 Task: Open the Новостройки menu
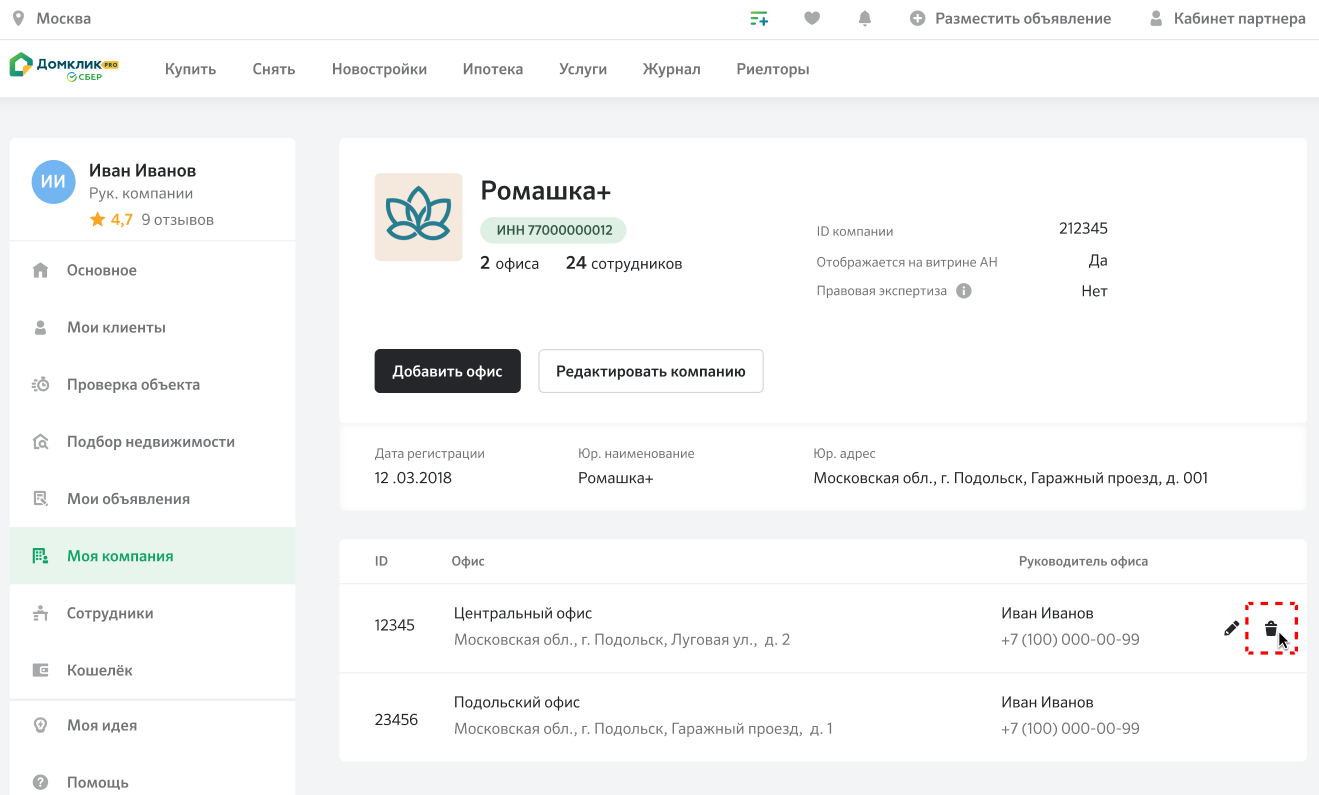(x=379, y=69)
